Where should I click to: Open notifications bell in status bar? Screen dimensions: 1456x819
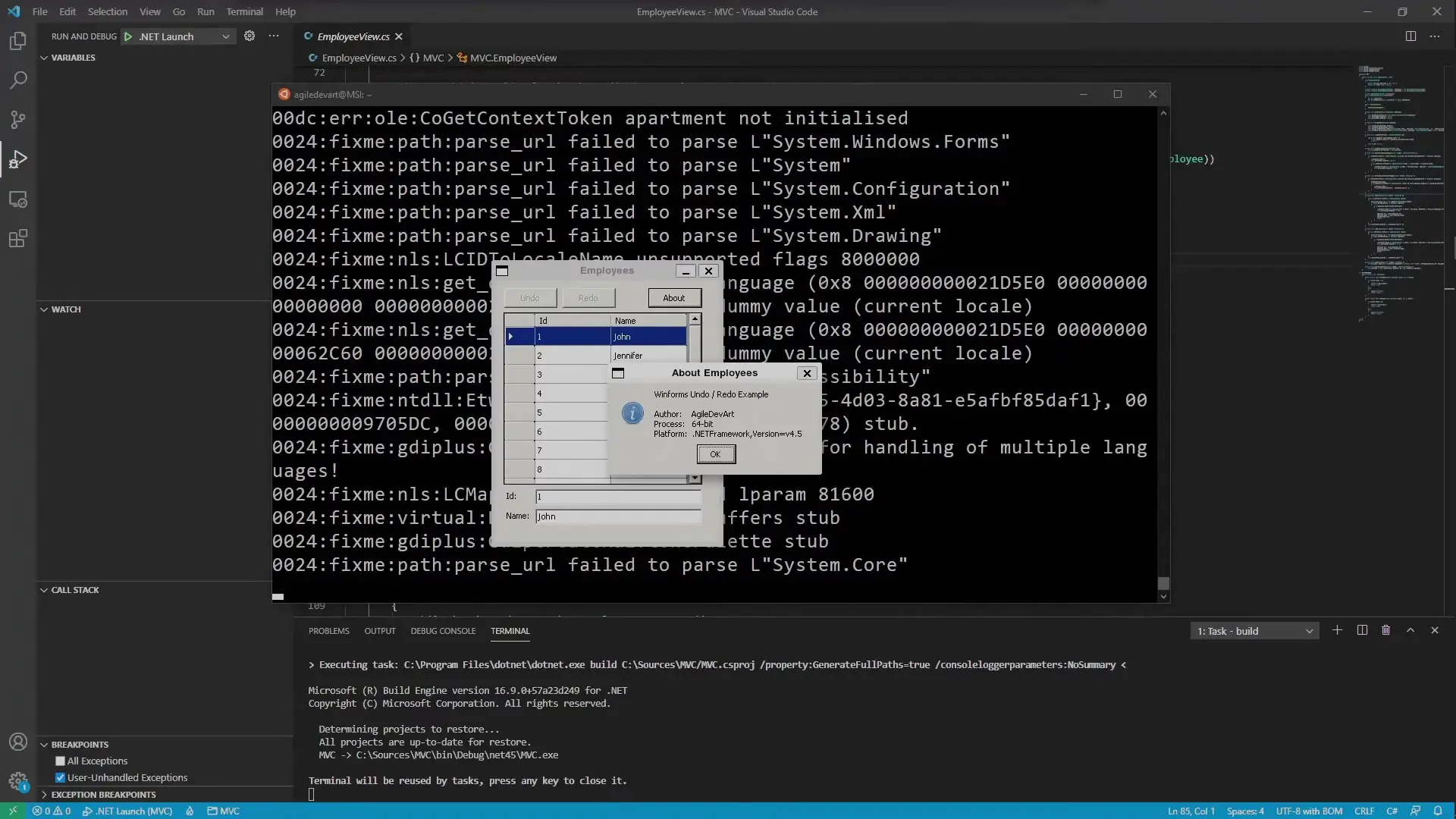1438,811
